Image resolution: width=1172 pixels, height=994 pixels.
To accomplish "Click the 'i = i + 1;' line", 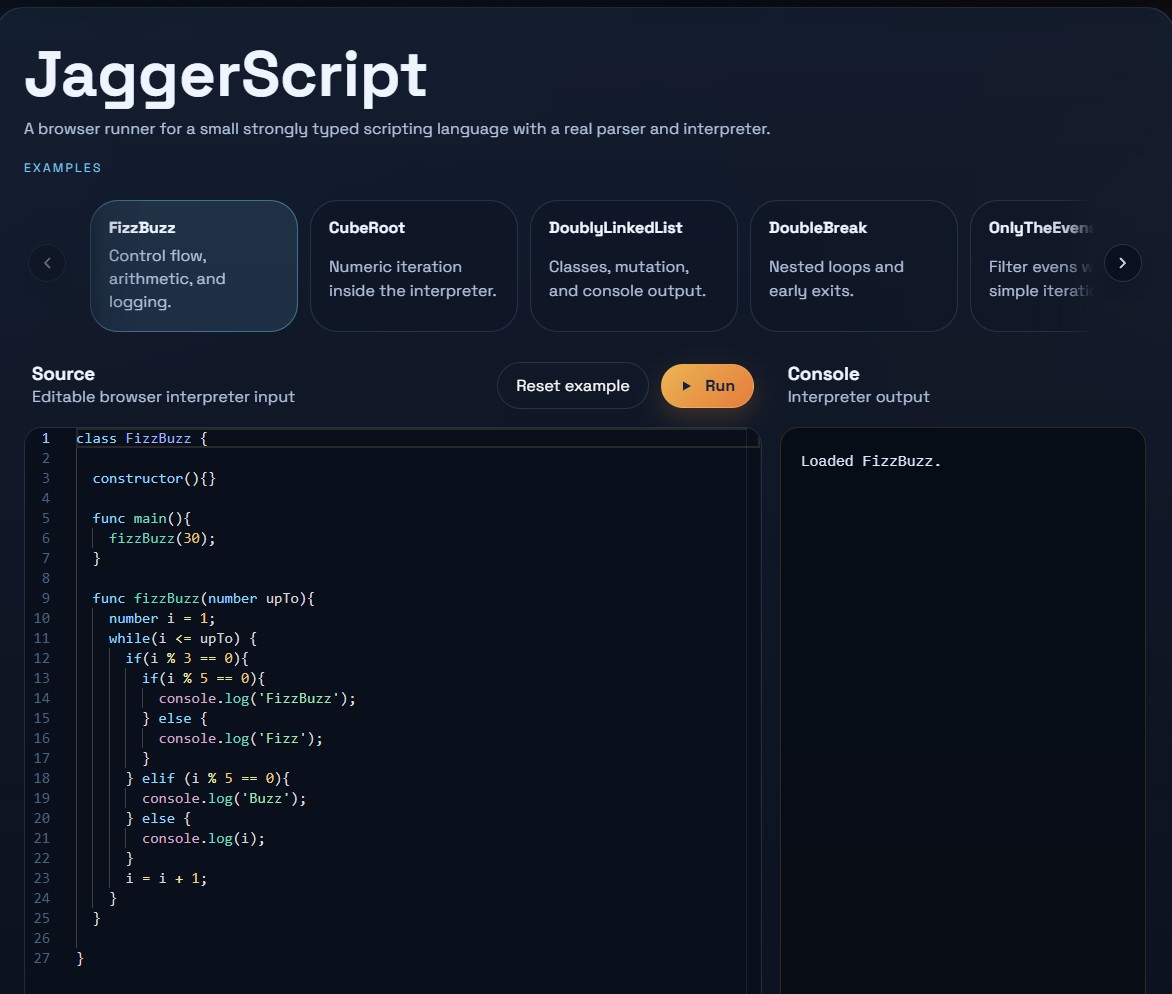I will point(167,879).
